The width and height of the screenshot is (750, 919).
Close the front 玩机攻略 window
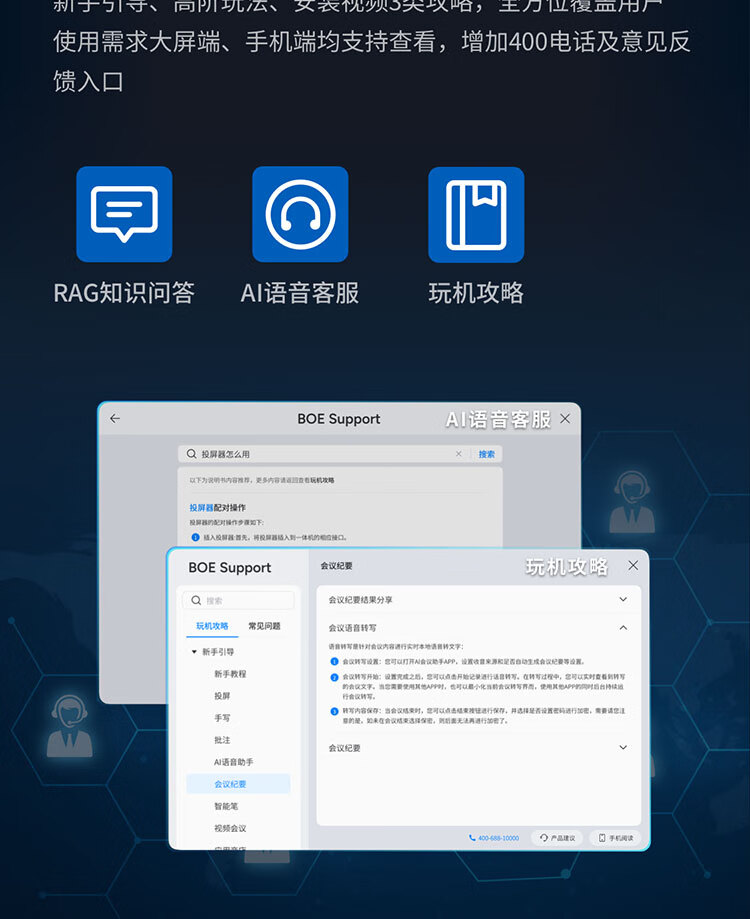pyautogui.click(x=633, y=566)
